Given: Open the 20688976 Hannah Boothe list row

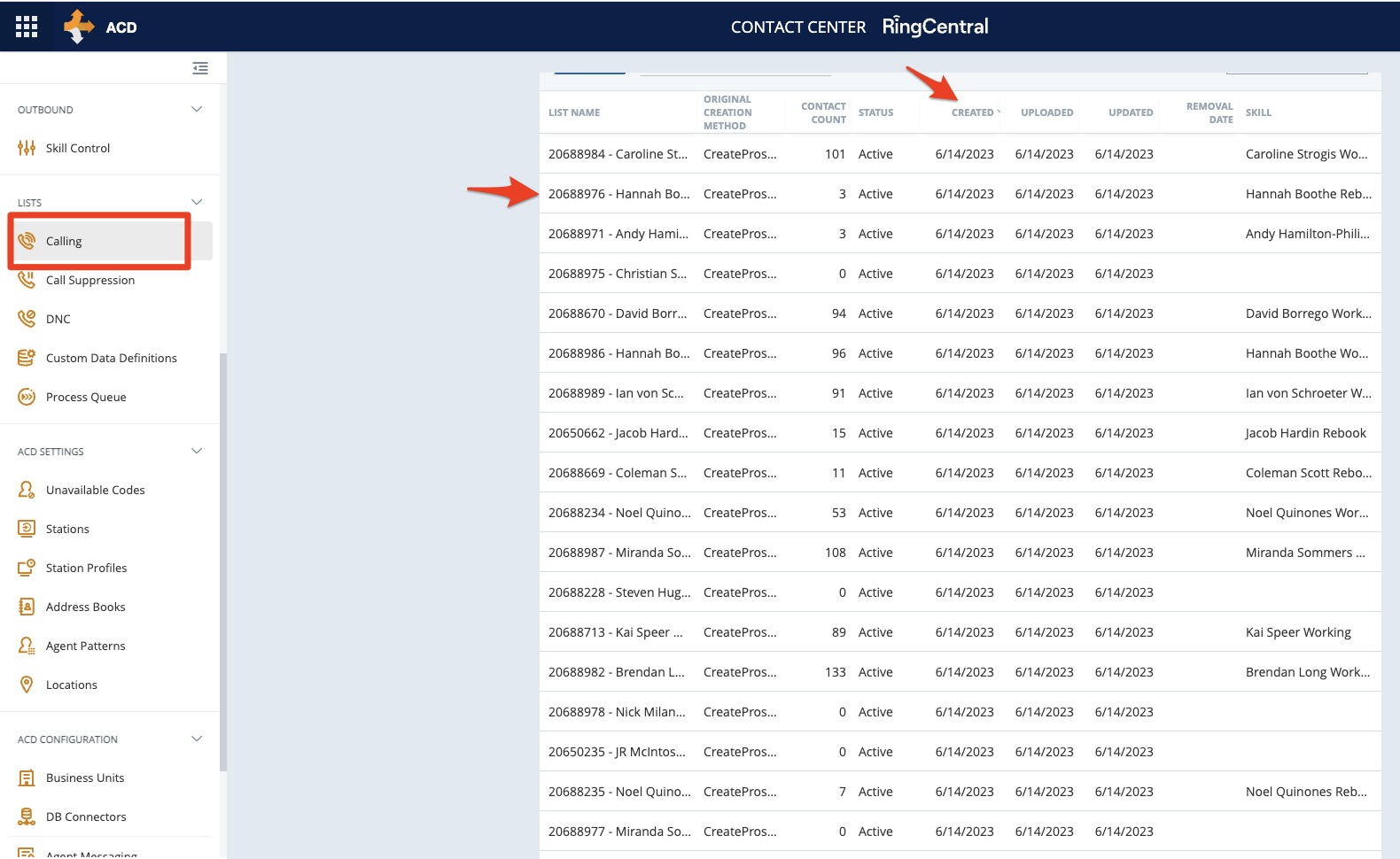Looking at the screenshot, I should click(618, 194).
